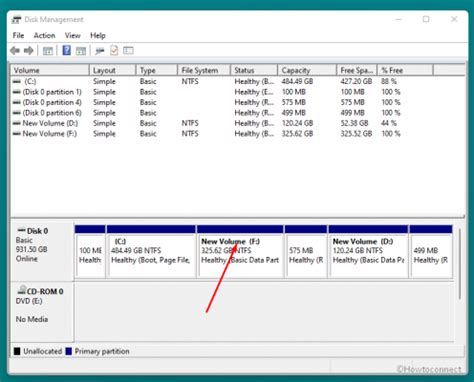Viewport: 474px width, 382px height.
Task: Click the Forward arrow toolbar icon
Action: (x=29, y=51)
